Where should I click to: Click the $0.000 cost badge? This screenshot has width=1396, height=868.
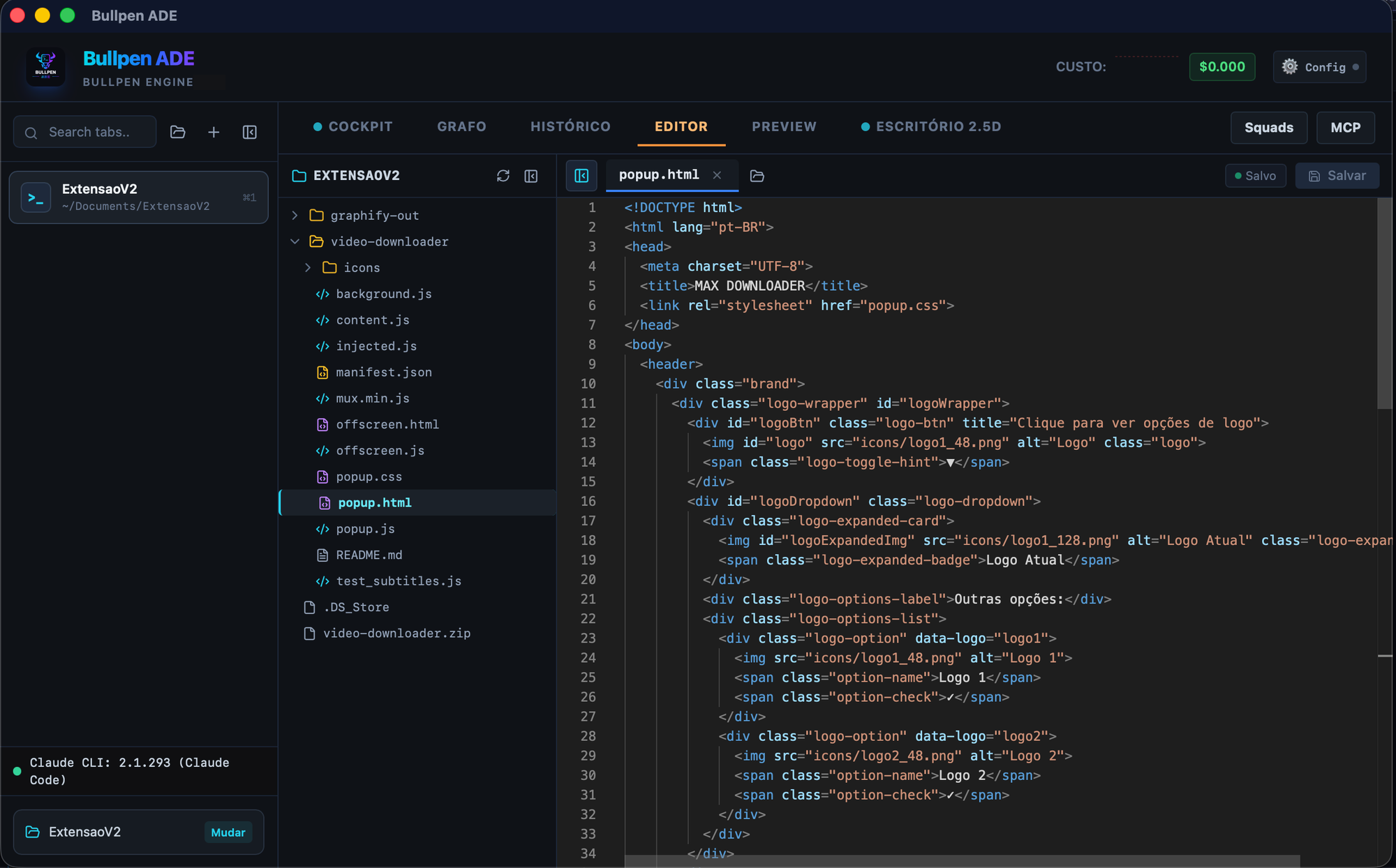1221,66
